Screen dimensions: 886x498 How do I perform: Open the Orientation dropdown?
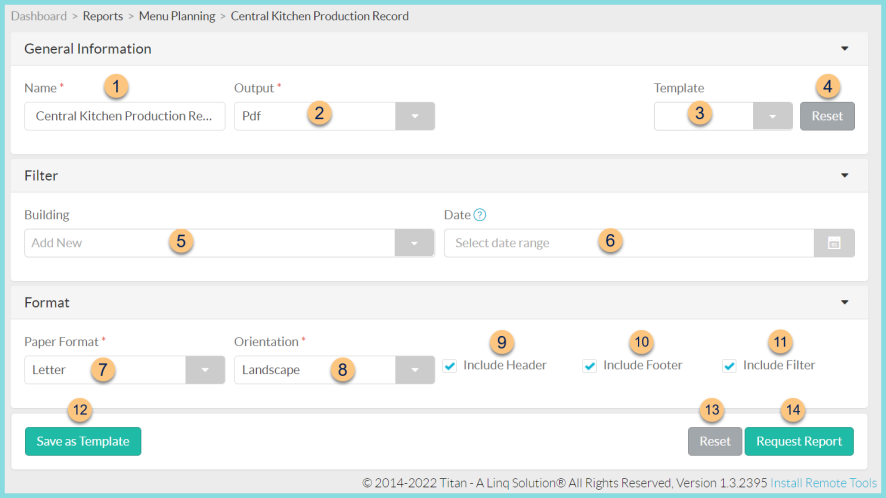point(415,370)
